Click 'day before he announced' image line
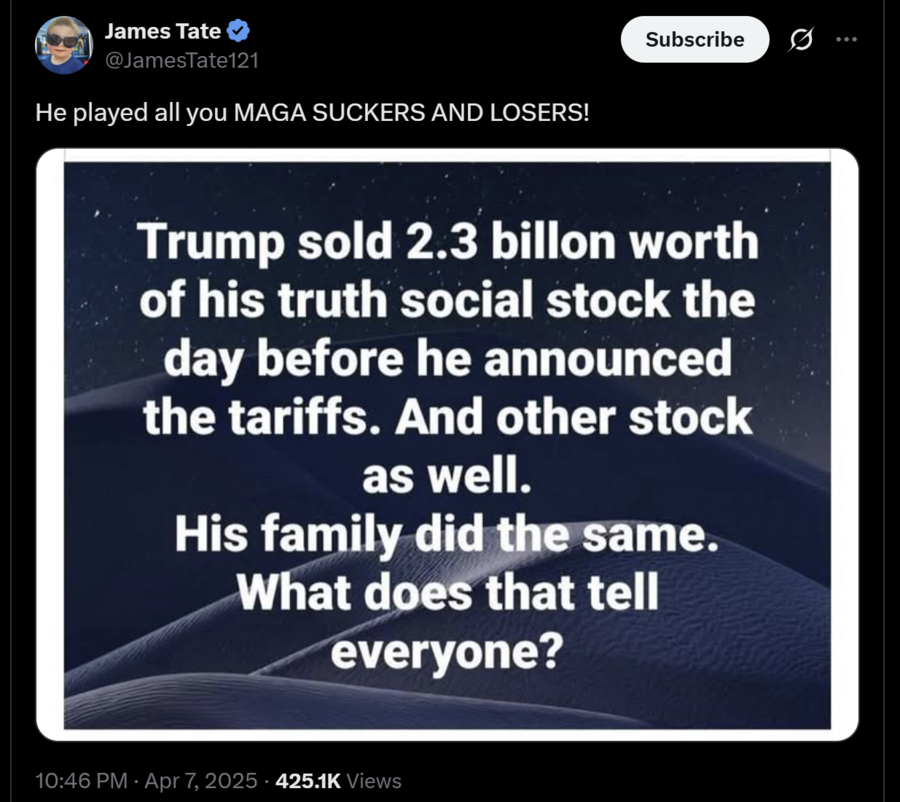This screenshot has width=900, height=802. coord(447,358)
